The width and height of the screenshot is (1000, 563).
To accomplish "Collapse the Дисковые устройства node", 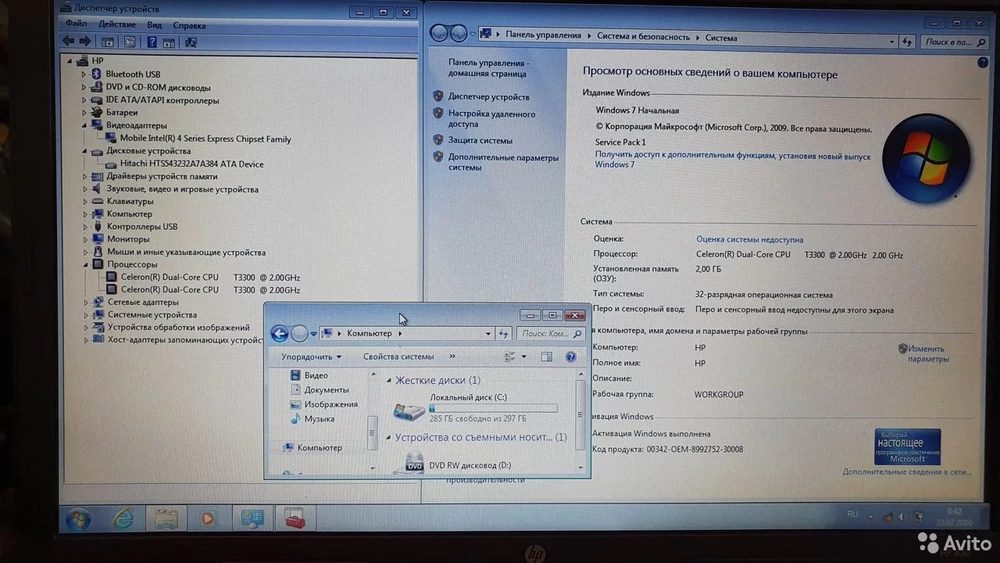I will (84, 151).
